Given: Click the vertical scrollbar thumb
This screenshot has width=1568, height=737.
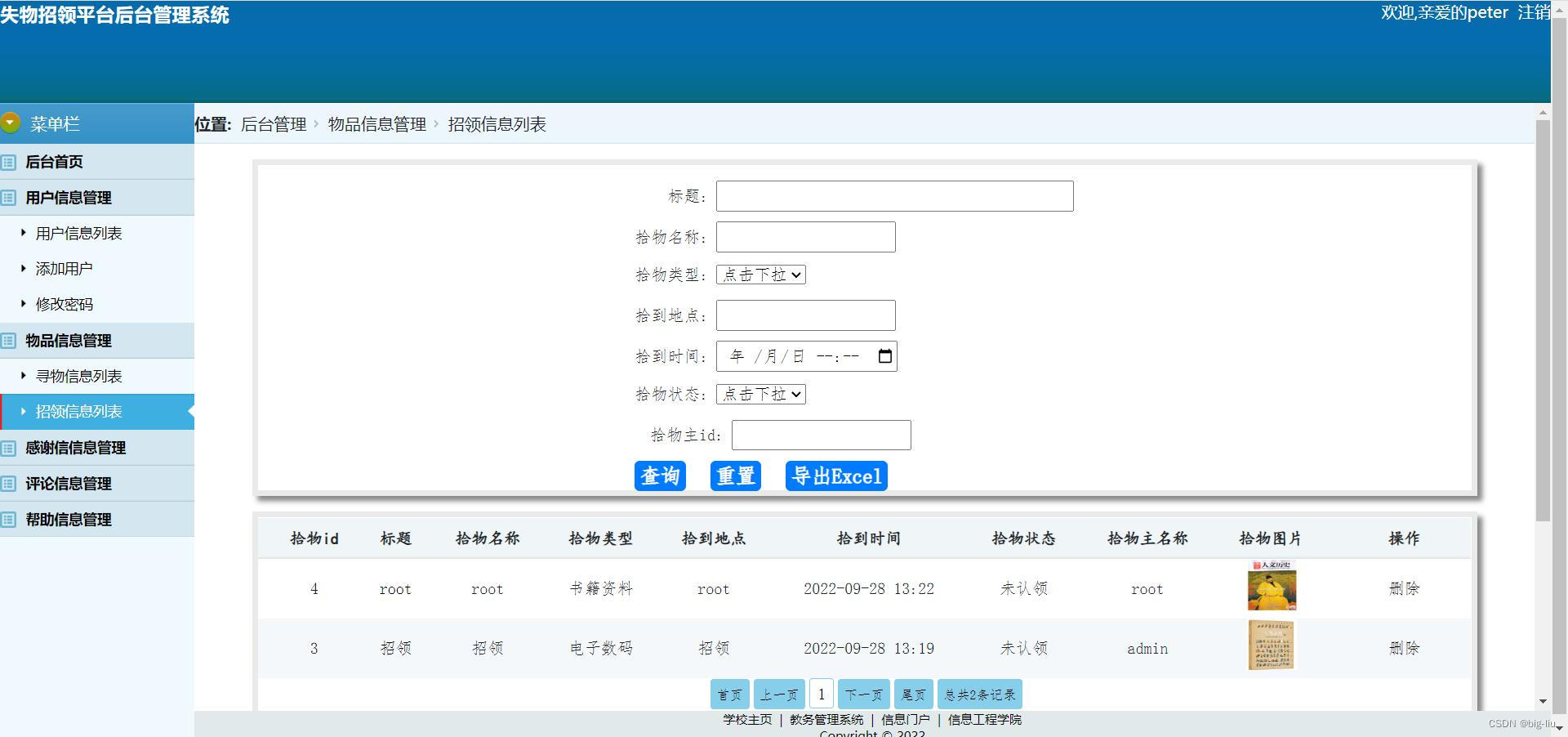Looking at the screenshot, I should coord(1543,320).
